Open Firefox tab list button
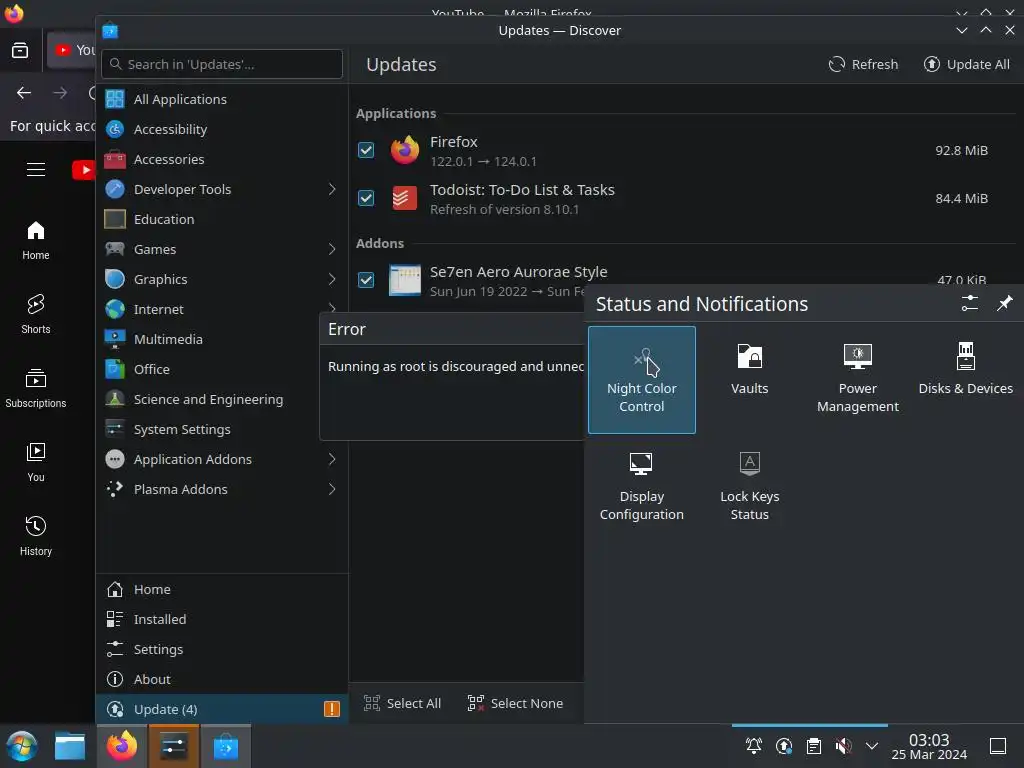 tap(20, 50)
